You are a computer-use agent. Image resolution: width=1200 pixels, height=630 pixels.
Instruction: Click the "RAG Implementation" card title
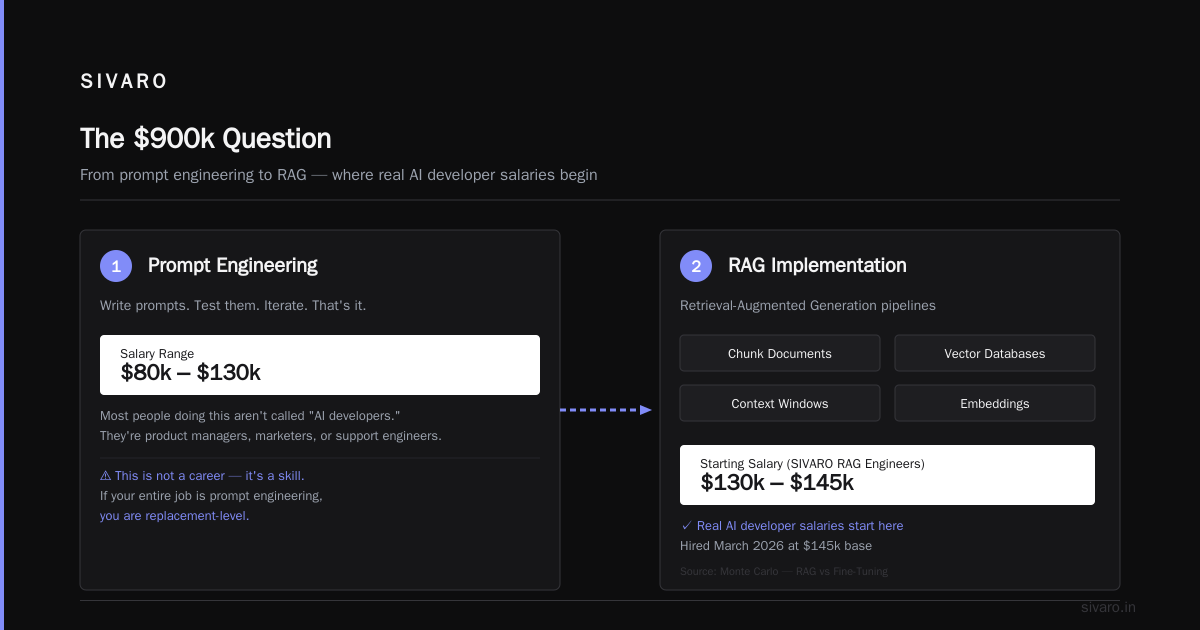817,266
